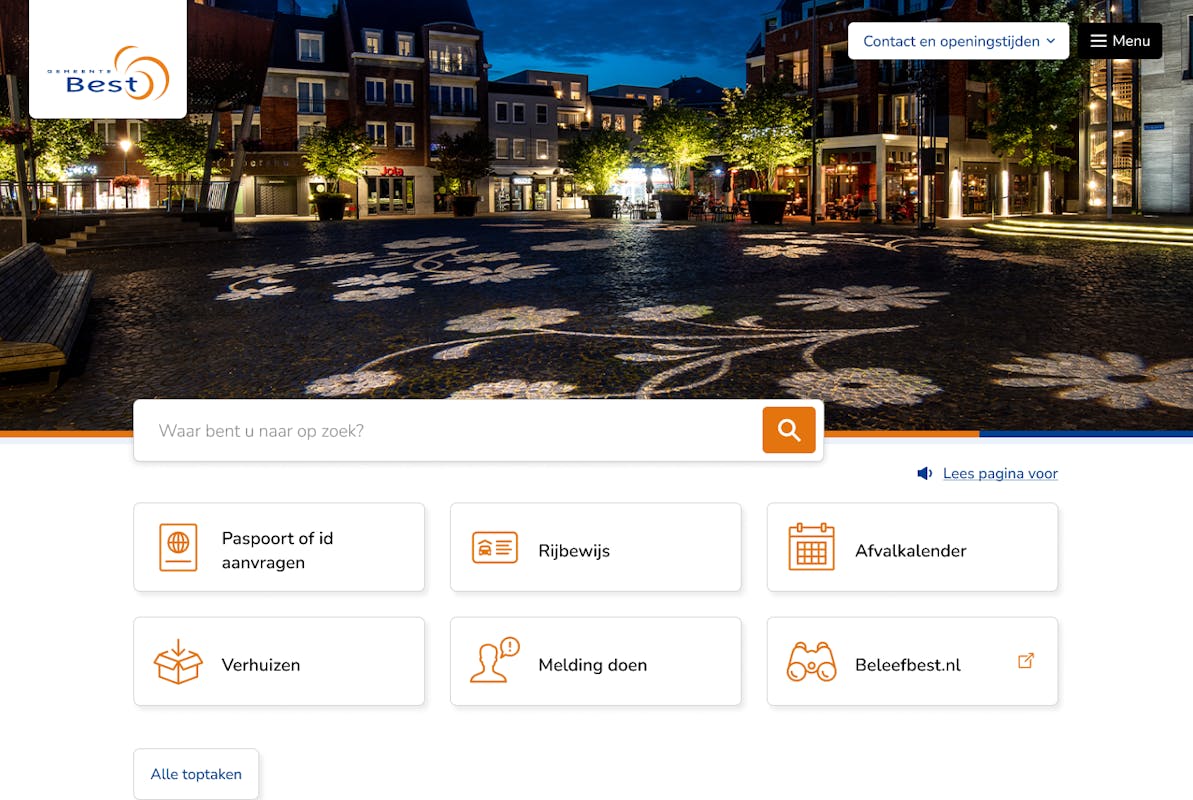Click the passport icon
1193x800 pixels.
[178, 548]
